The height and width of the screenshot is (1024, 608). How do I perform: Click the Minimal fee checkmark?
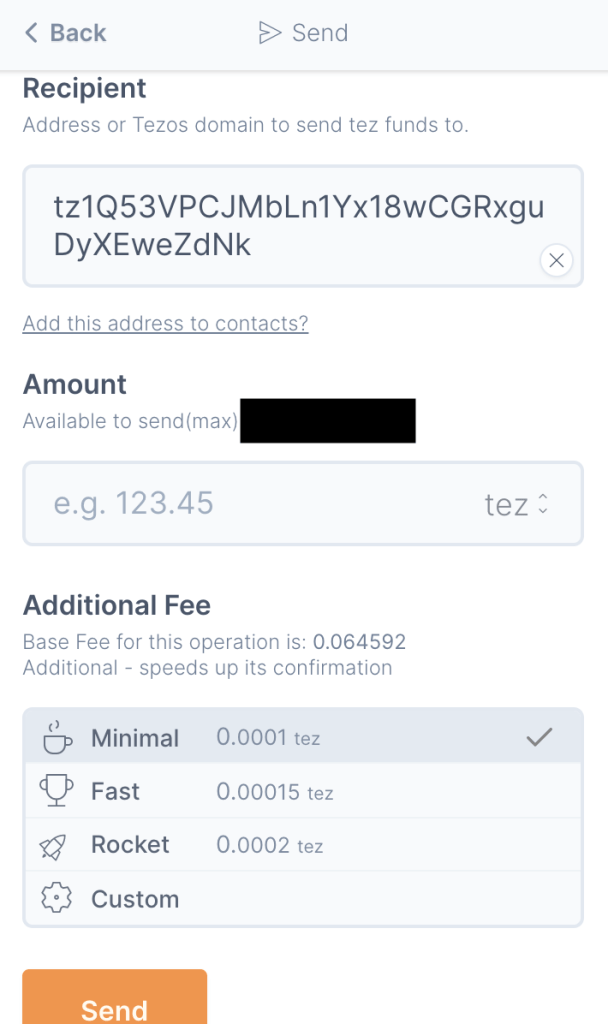point(539,737)
